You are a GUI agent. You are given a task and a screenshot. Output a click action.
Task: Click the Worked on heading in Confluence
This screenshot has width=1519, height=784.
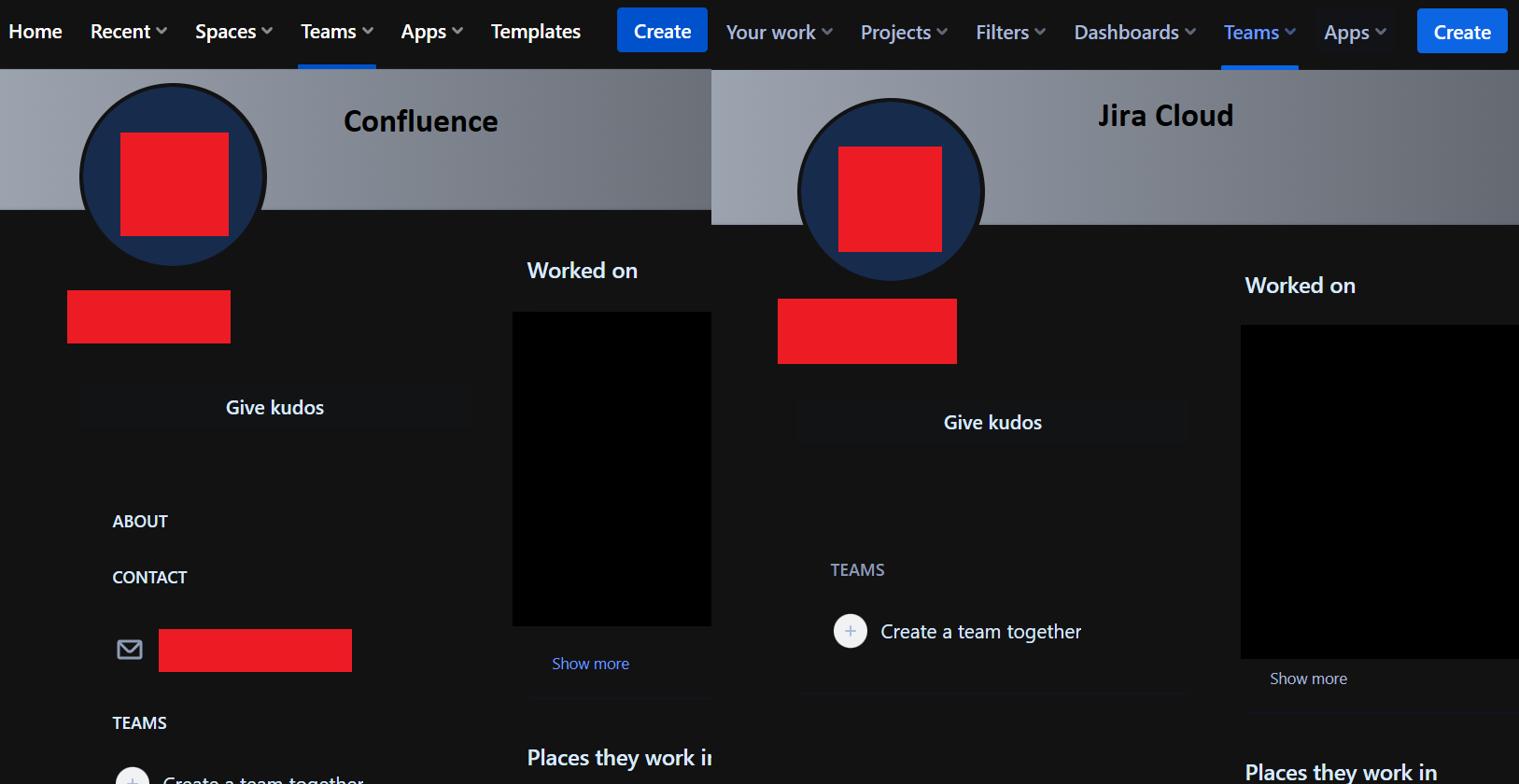point(583,271)
